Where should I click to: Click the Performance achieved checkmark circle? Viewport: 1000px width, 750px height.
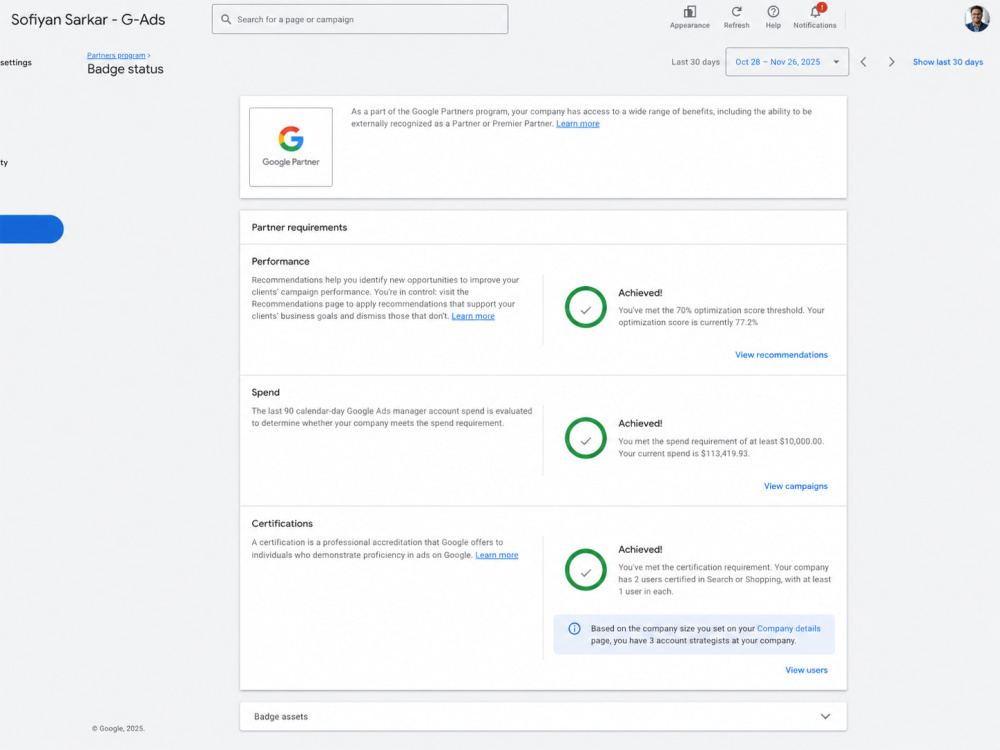point(585,307)
